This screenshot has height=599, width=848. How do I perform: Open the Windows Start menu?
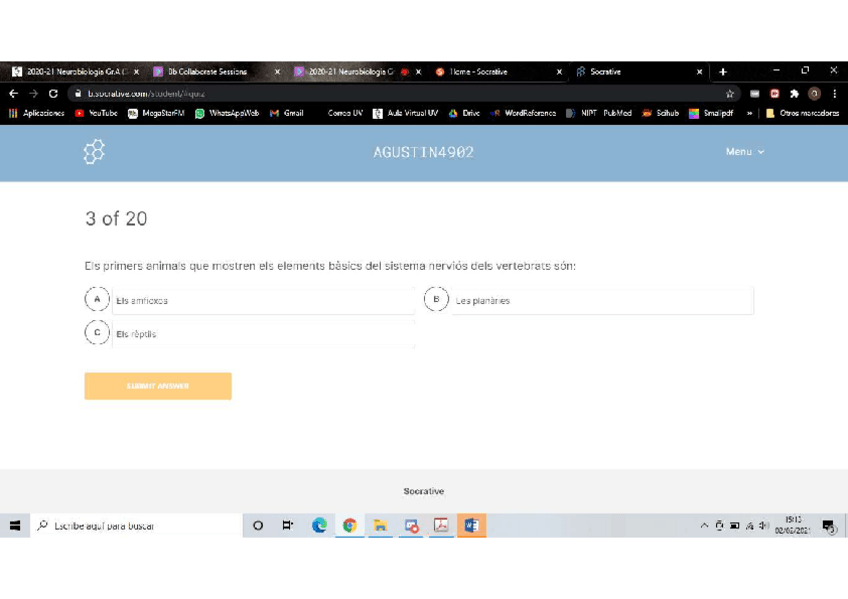coord(15,525)
